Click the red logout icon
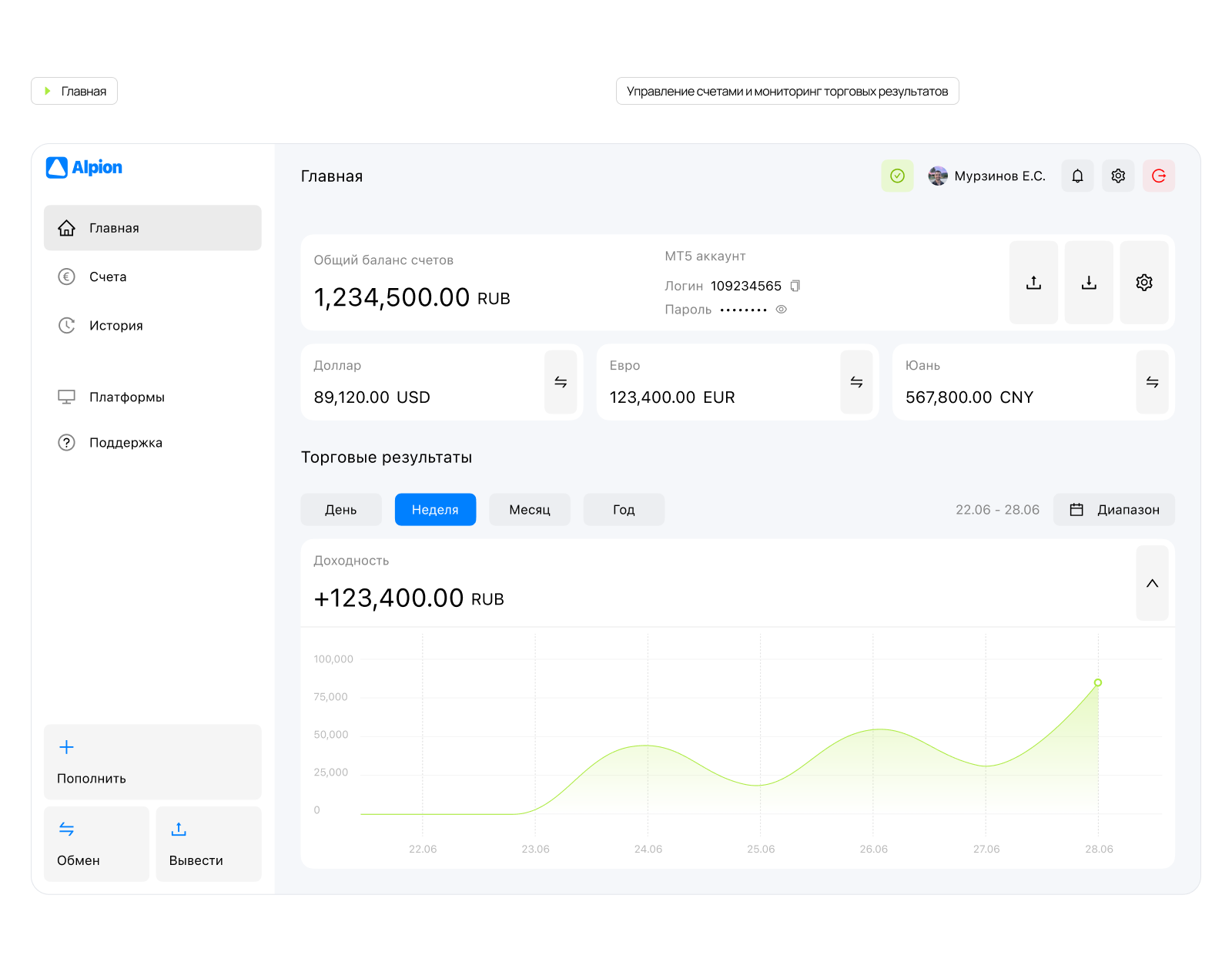 pyautogui.click(x=1158, y=176)
